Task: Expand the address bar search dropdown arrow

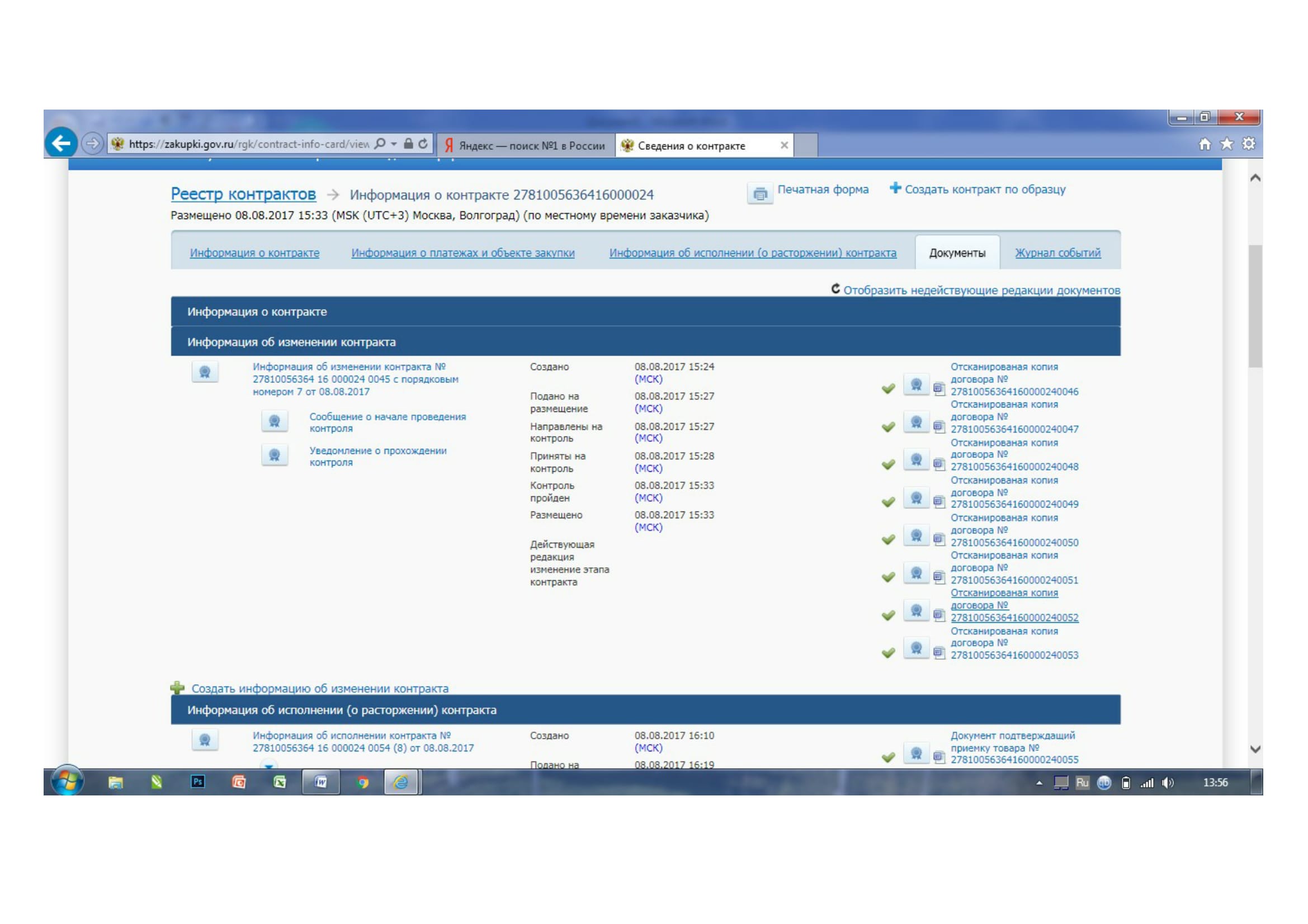Action: point(394,144)
